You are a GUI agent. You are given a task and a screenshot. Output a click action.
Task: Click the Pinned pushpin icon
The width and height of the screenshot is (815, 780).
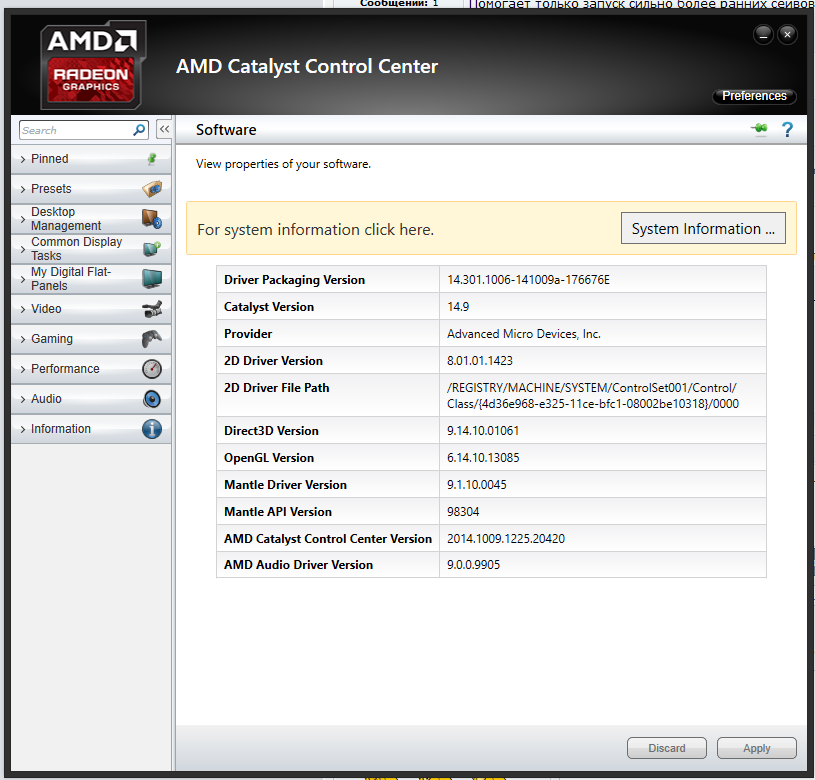tap(152, 158)
